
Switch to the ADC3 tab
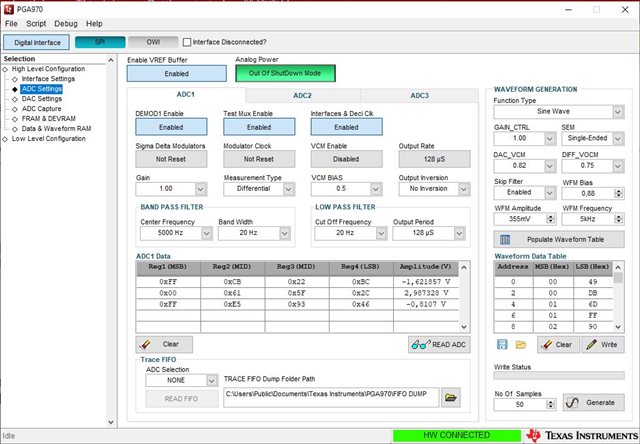point(420,95)
